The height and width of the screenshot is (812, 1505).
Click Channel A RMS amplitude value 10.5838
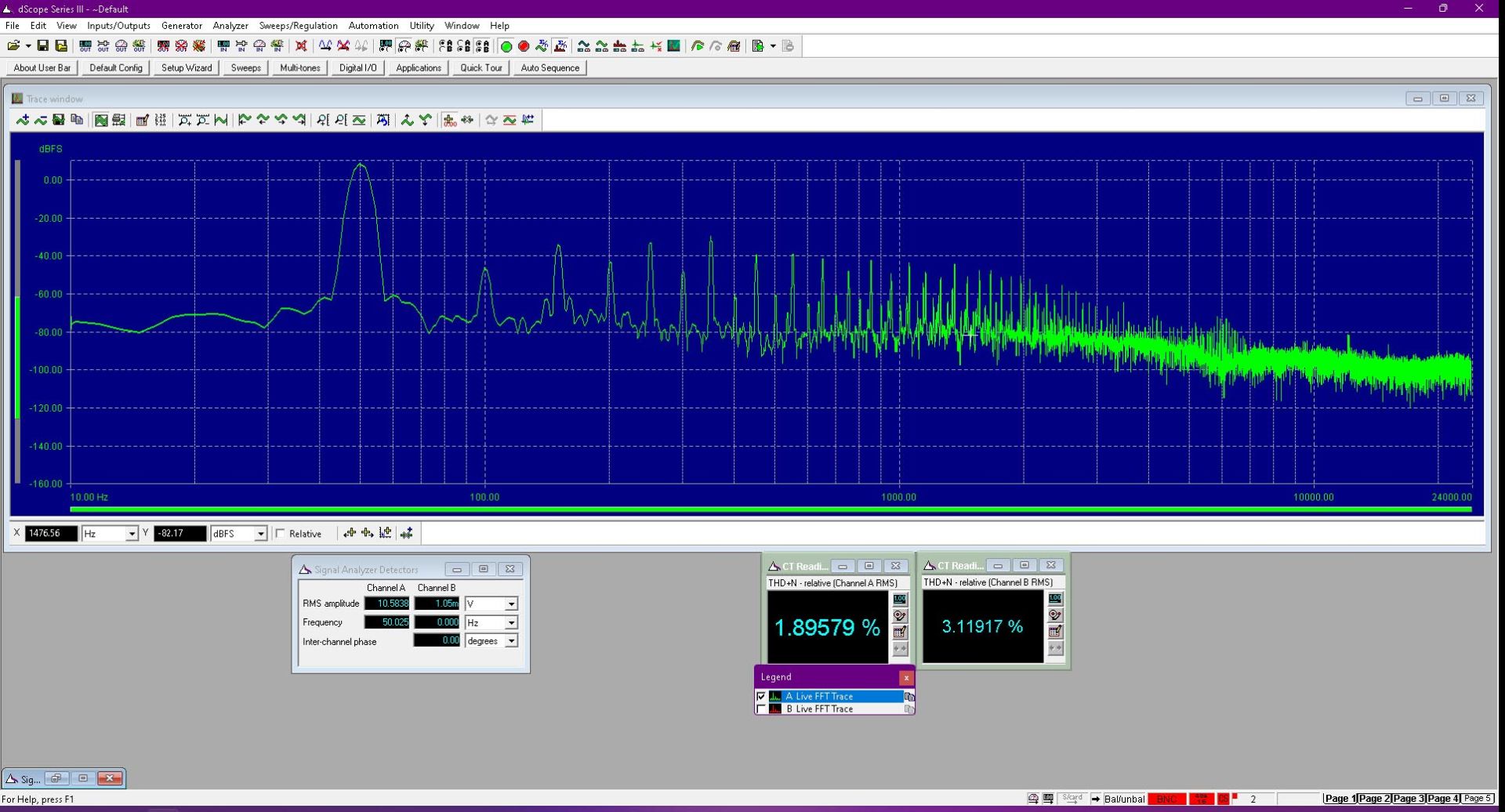[x=386, y=604]
